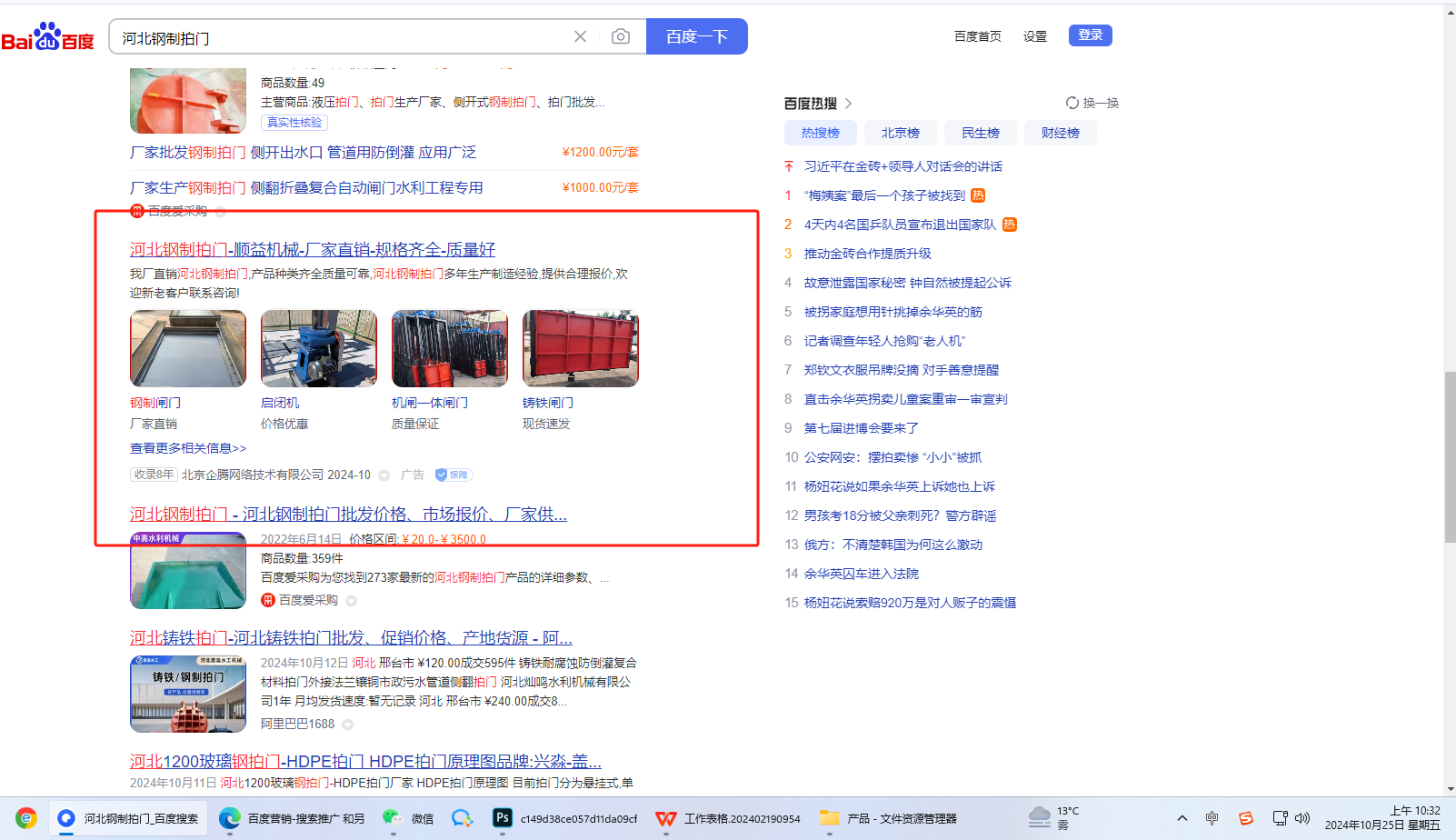Image resolution: width=1456 pixels, height=840 pixels.
Task: Open hot search 公安网安：摆拍卖惨“小小”被抓
Action: (x=893, y=457)
